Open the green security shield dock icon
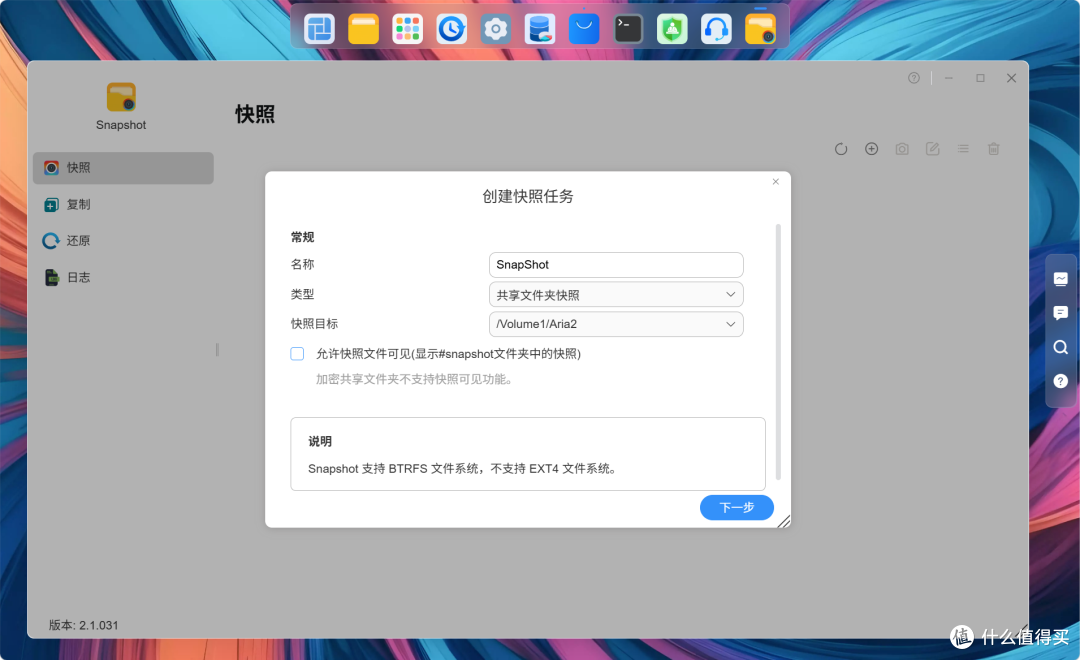 672,29
